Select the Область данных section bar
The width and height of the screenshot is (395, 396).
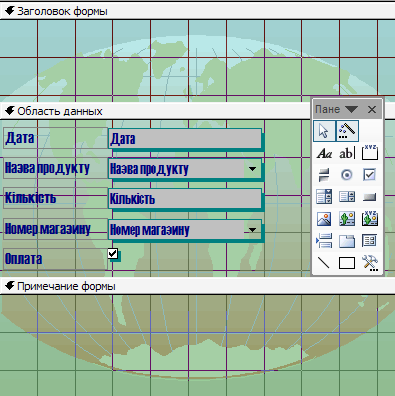[x=155, y=111]
